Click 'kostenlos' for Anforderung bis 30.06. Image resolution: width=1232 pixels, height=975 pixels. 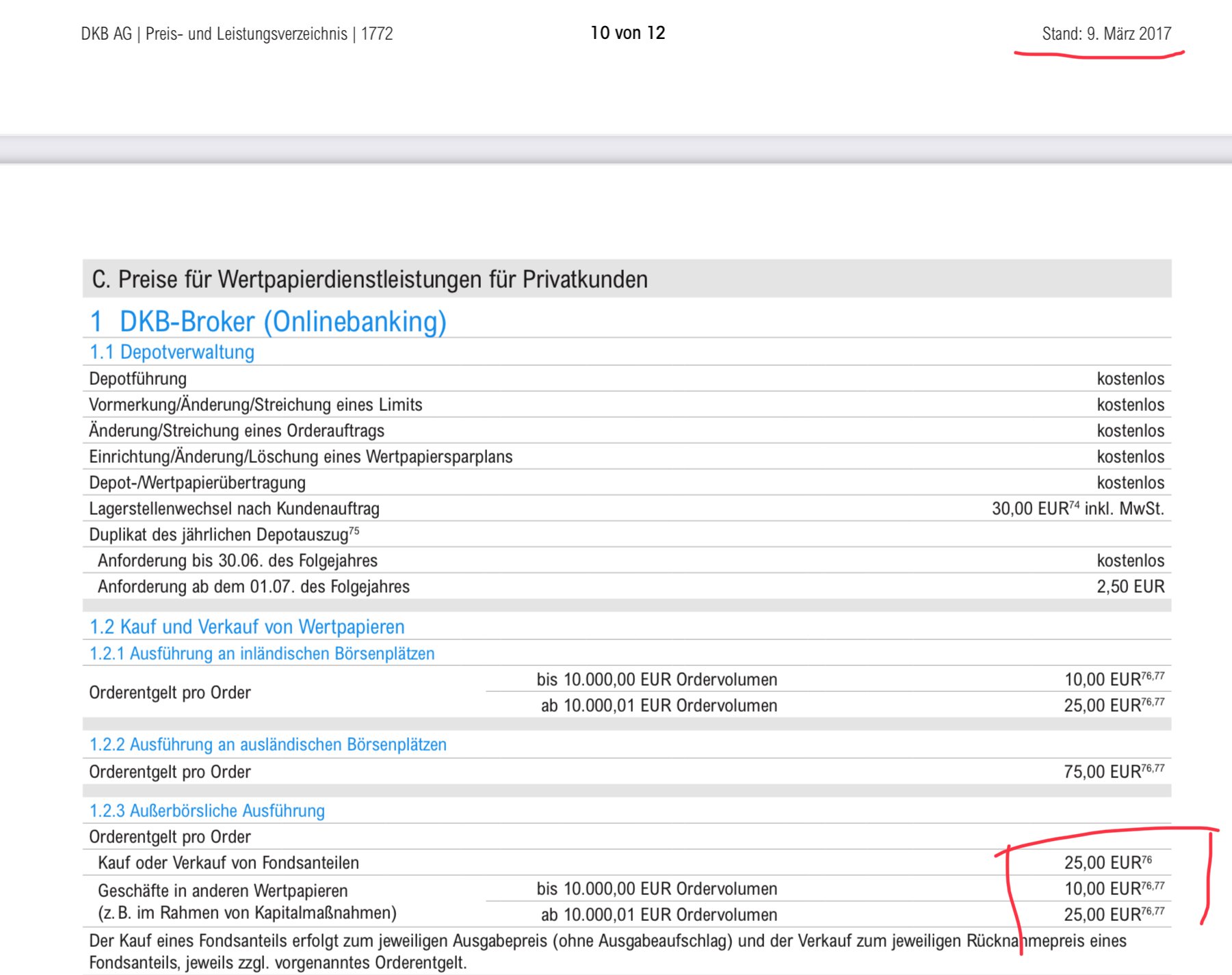point(1130,560)
